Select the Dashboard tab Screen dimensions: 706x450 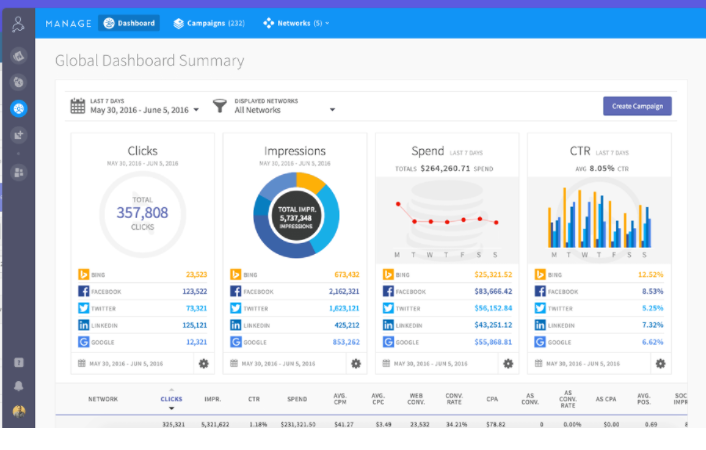click(x=129, y=22)
